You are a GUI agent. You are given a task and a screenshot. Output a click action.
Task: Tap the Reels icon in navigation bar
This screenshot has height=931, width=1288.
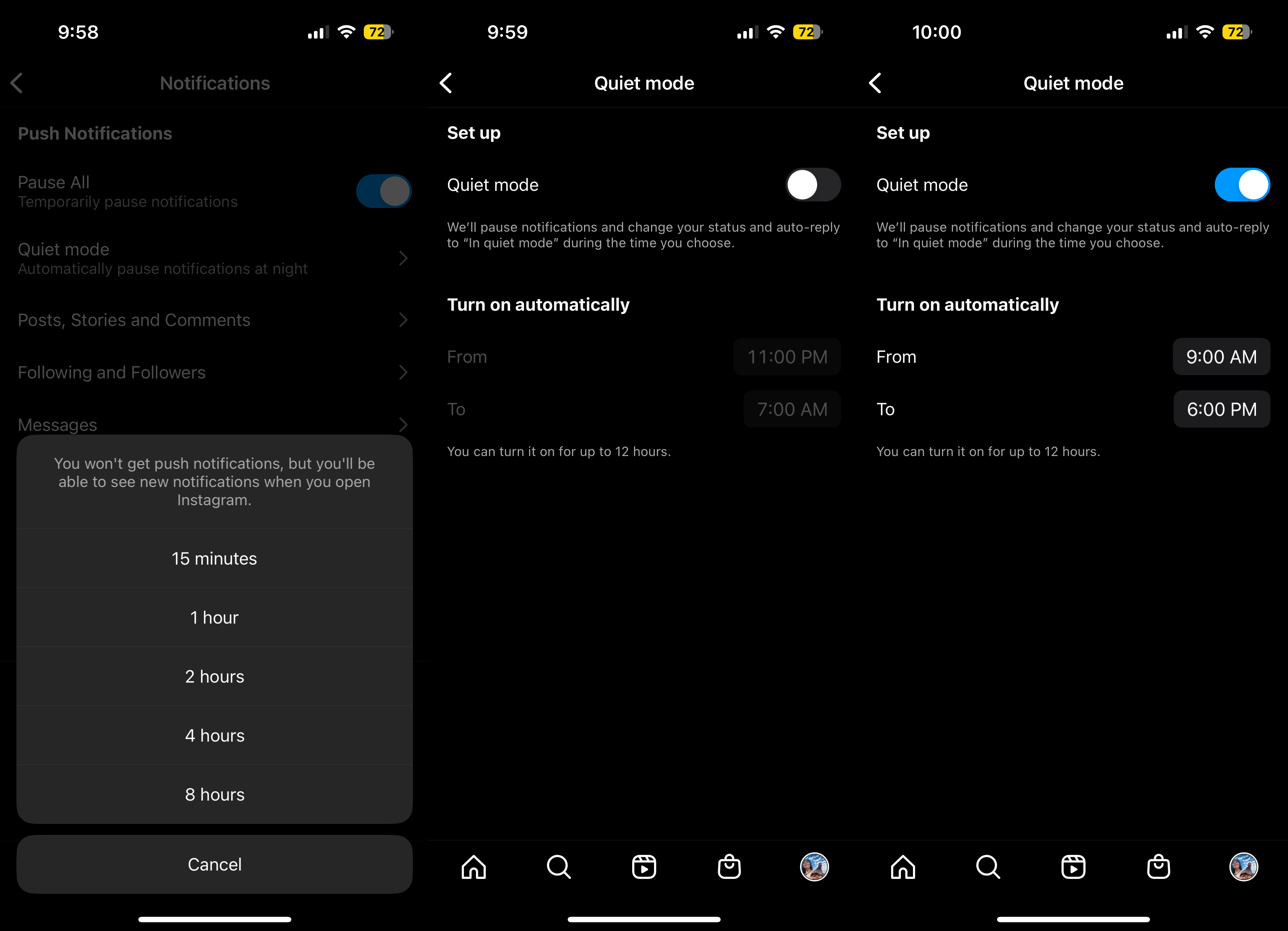[x=643, y=867]
